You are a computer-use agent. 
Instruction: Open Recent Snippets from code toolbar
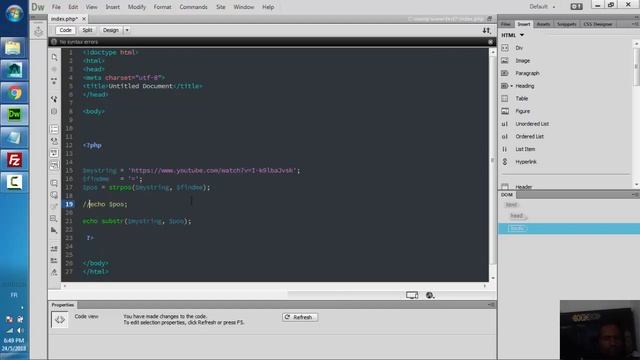(54, 219)
